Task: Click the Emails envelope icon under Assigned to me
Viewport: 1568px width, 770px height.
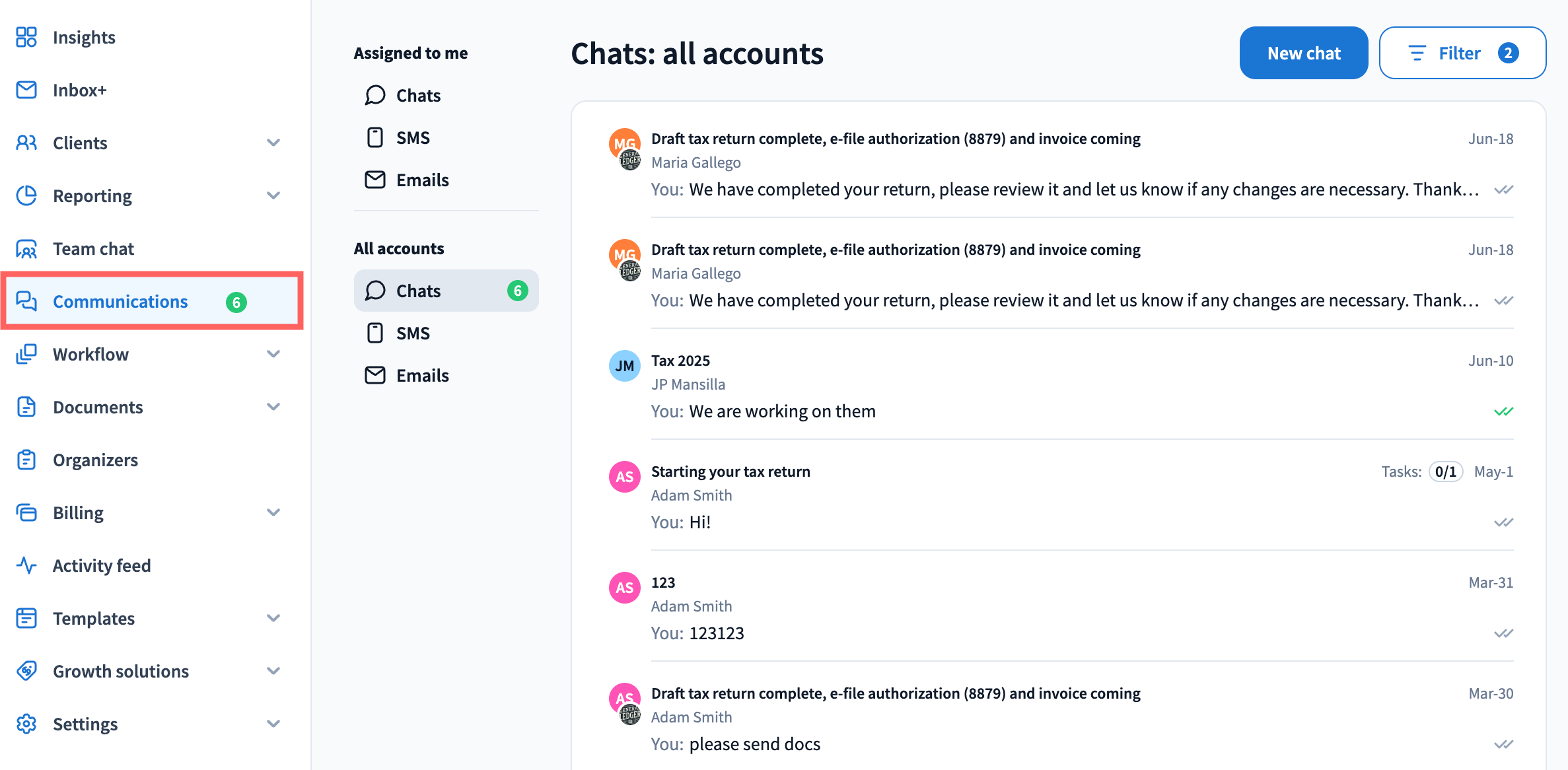Action: click(x=375, y=180)
